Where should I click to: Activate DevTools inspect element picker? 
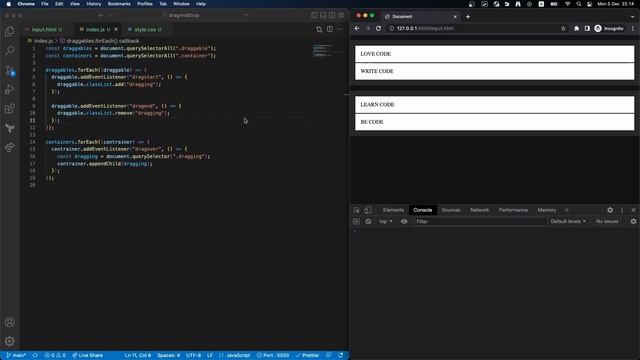point(357,210)
